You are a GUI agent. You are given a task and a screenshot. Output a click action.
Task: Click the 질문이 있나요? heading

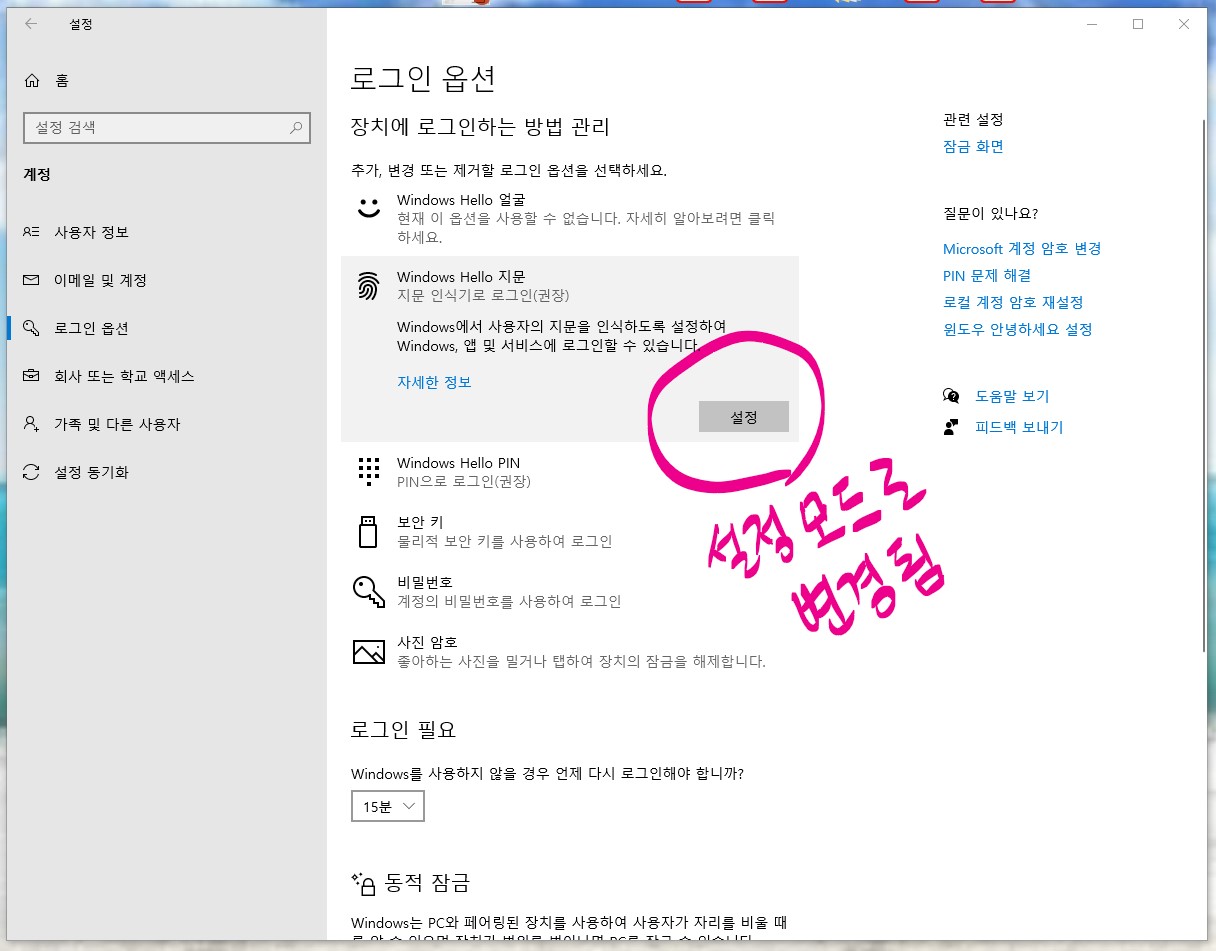991,213
